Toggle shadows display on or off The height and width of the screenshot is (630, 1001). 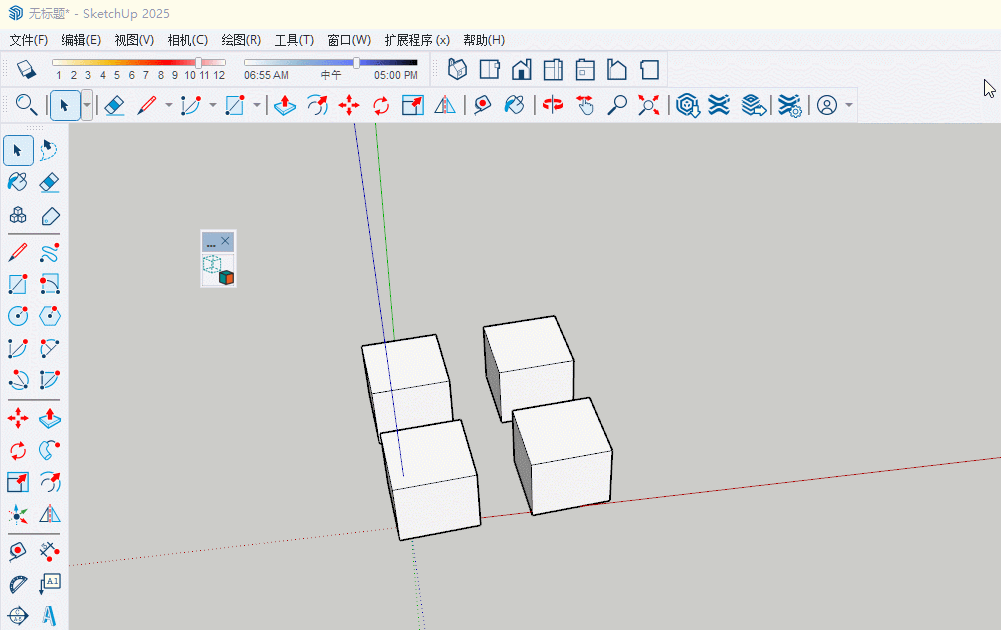click(25, 69)
